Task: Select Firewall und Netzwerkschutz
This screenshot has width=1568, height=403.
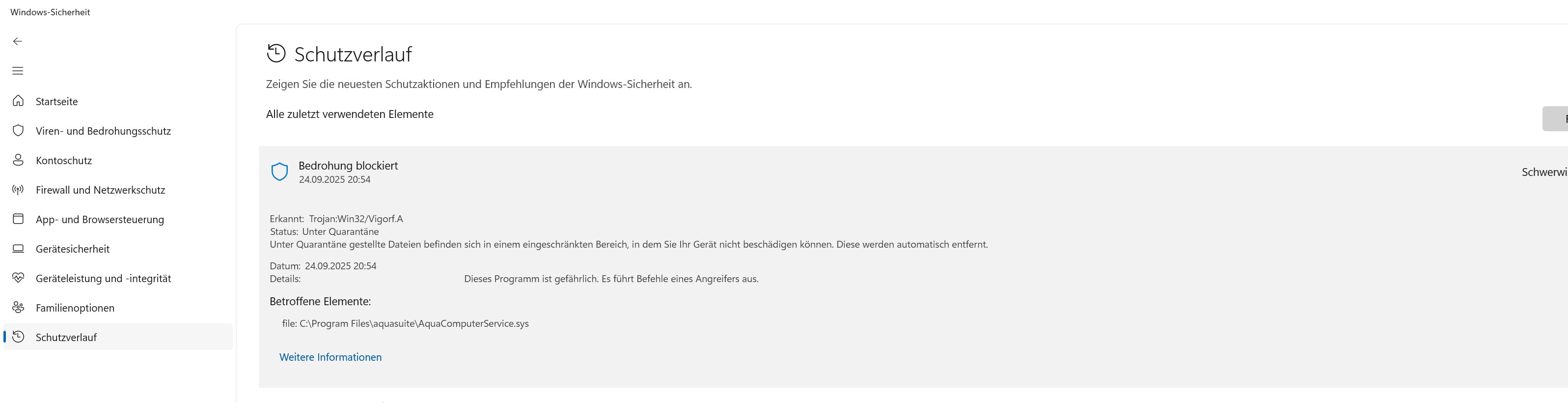Action: click(101, 190)
